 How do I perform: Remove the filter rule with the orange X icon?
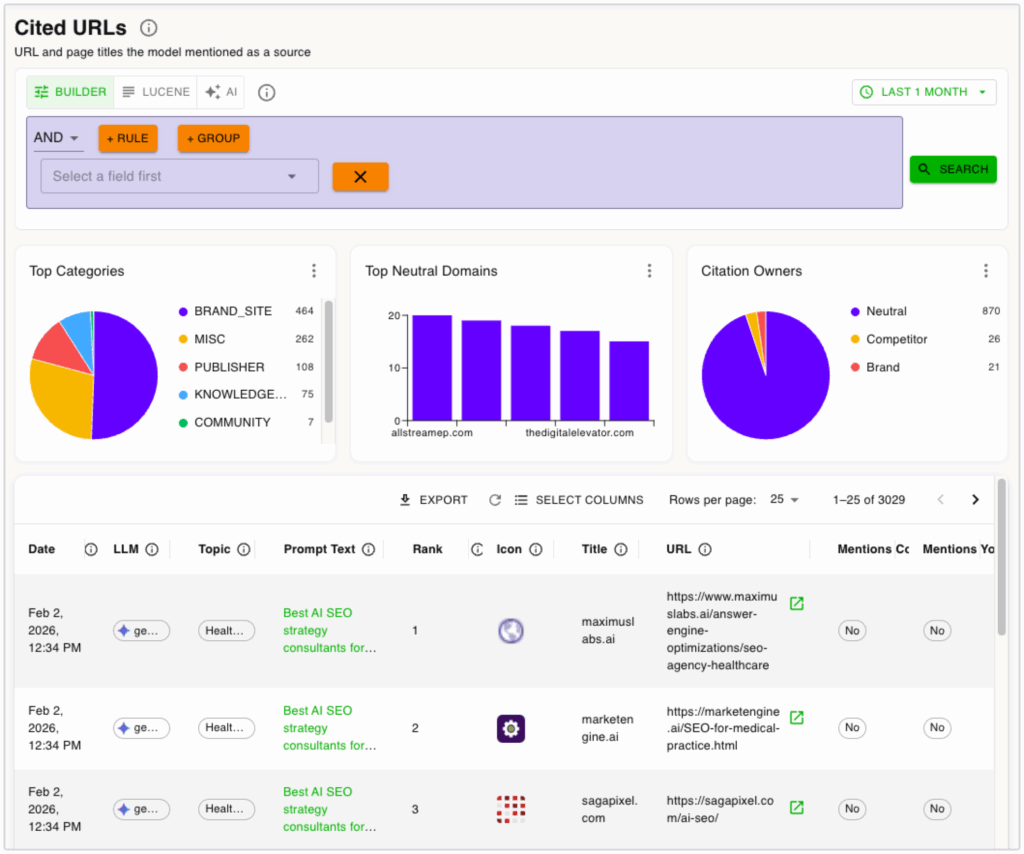360,177
